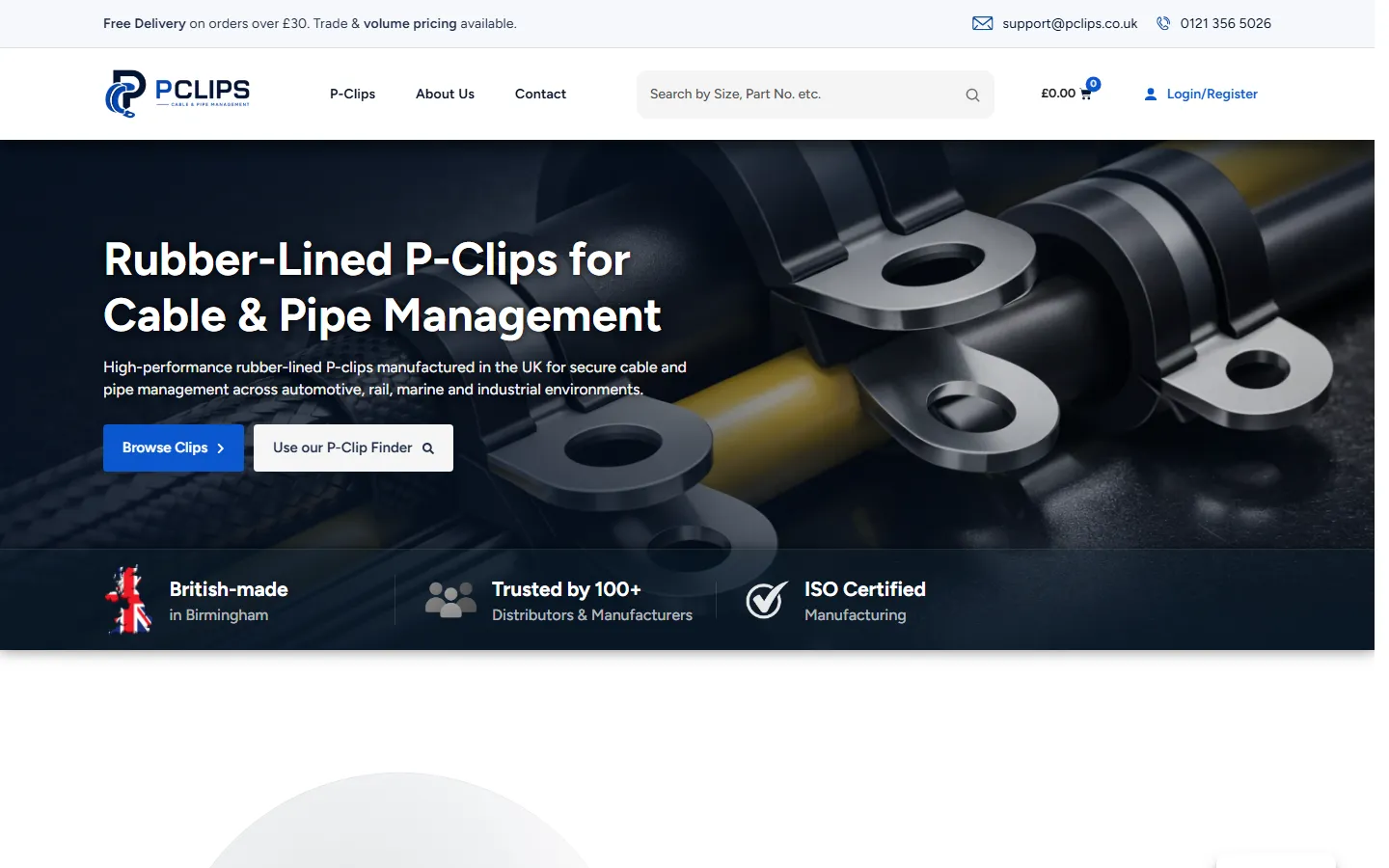Click the British-made label

229,589
